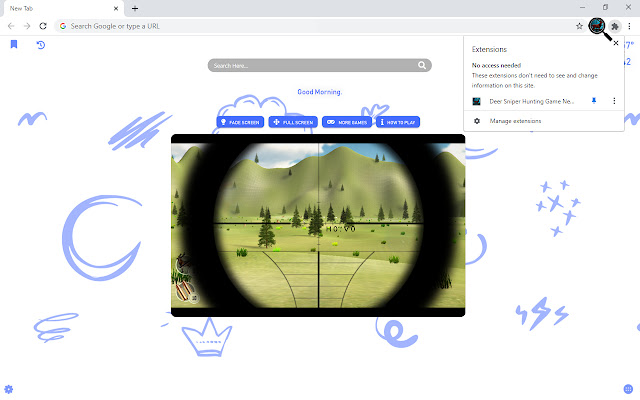Focus the Chrome address bar

pos(318,26)
